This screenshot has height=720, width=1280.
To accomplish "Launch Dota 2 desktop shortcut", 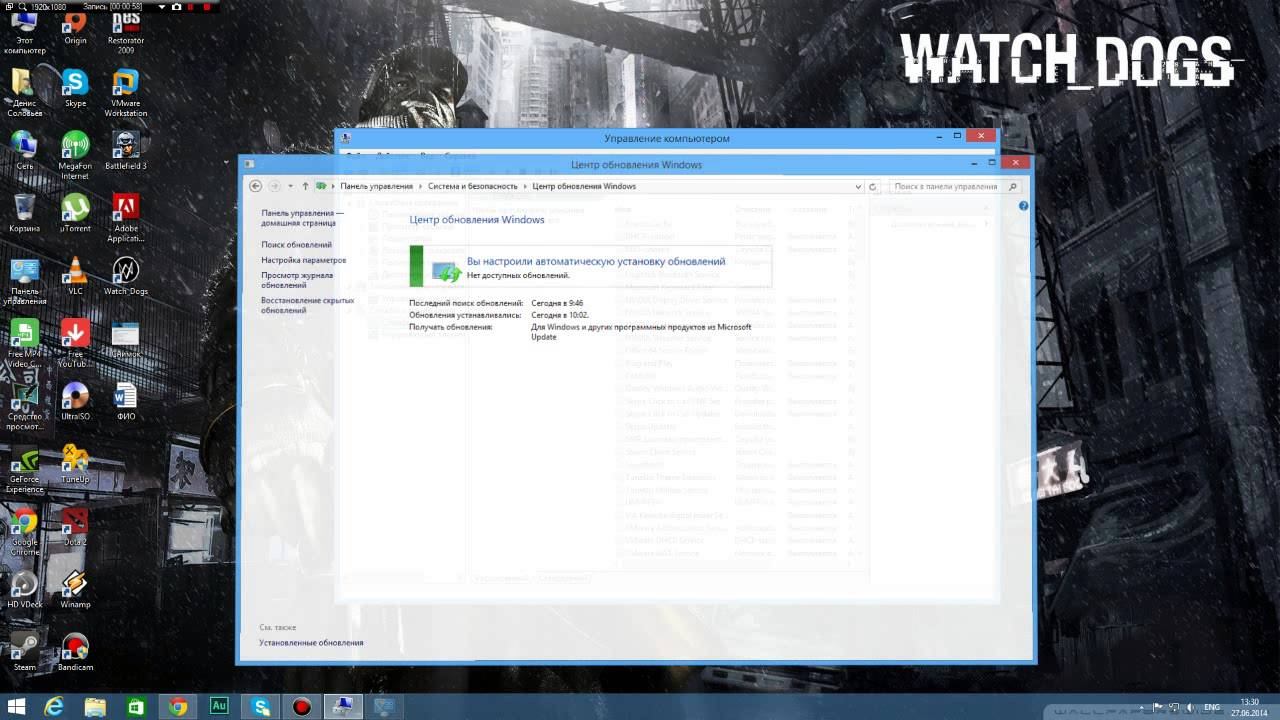I will tap(75, 527).
